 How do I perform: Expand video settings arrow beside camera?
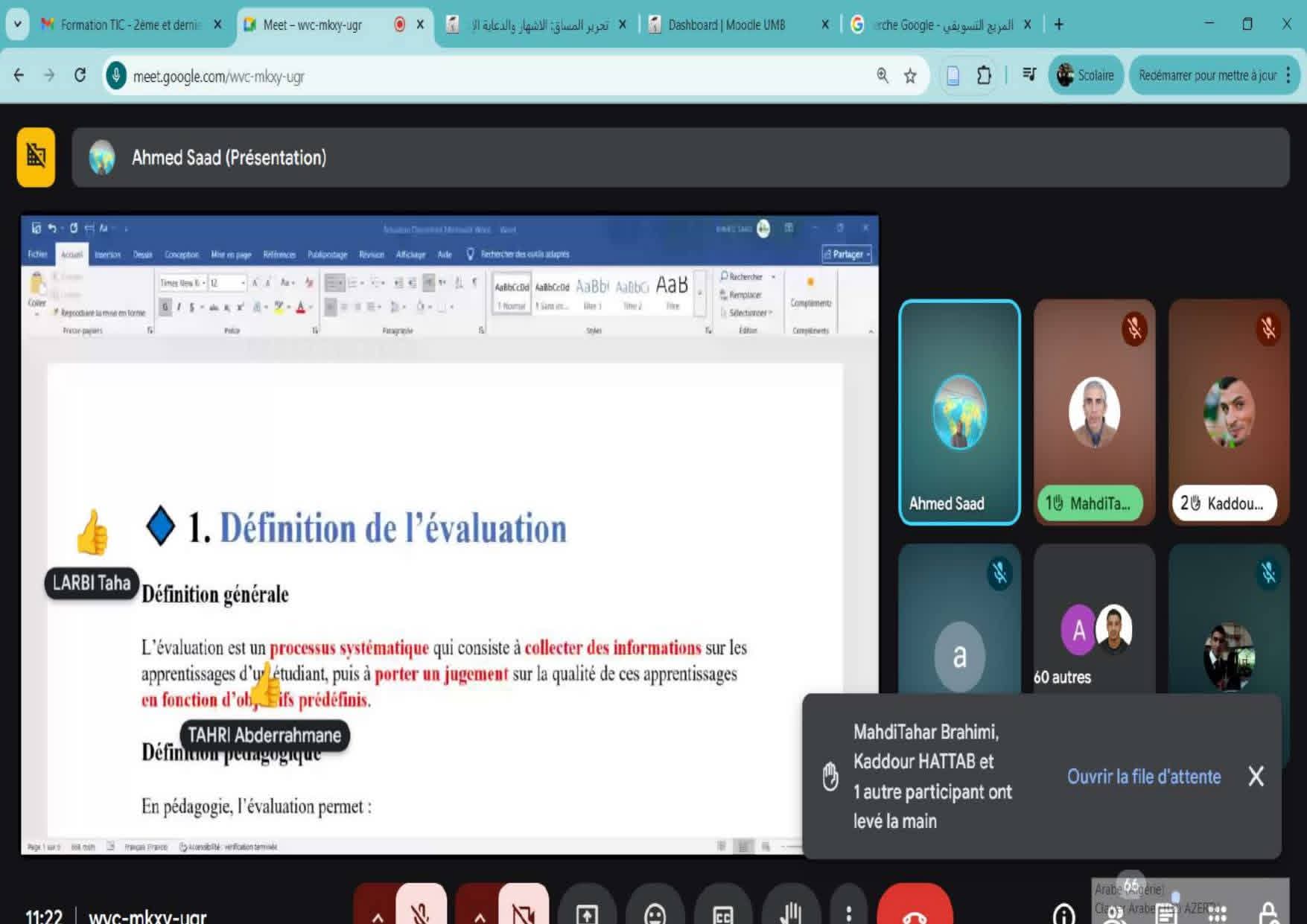(x=480, y=916)
